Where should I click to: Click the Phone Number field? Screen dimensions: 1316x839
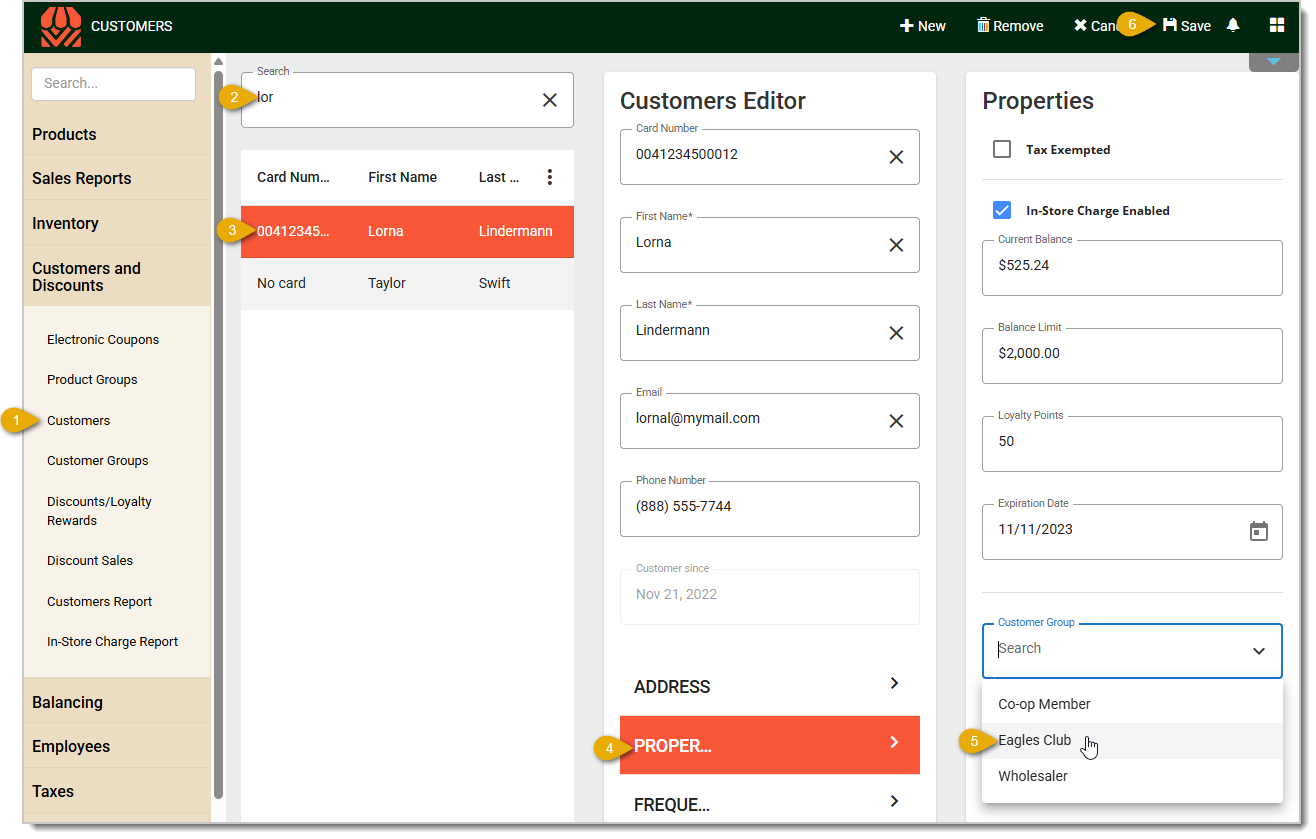(770, 508)
